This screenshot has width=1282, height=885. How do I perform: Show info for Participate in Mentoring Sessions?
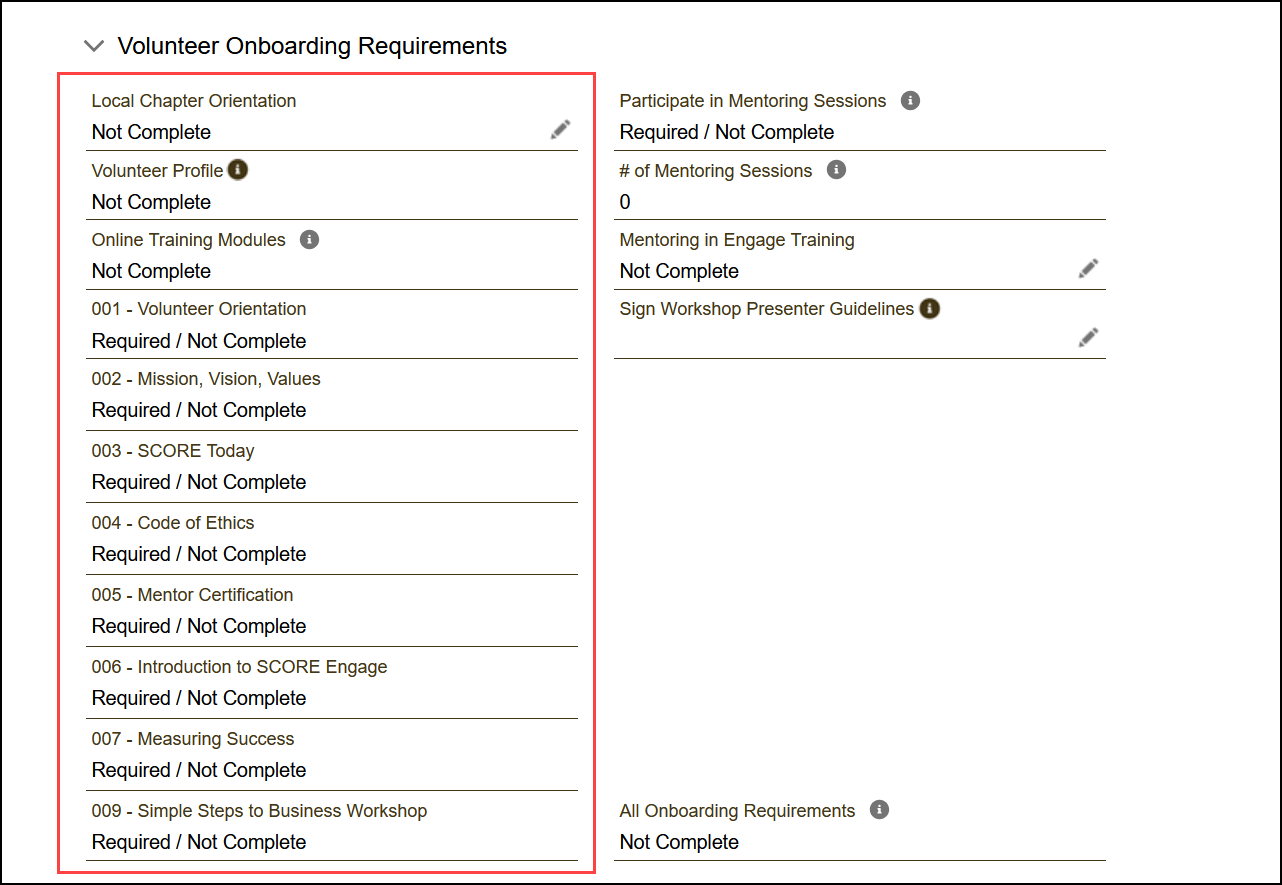point(910,101)
